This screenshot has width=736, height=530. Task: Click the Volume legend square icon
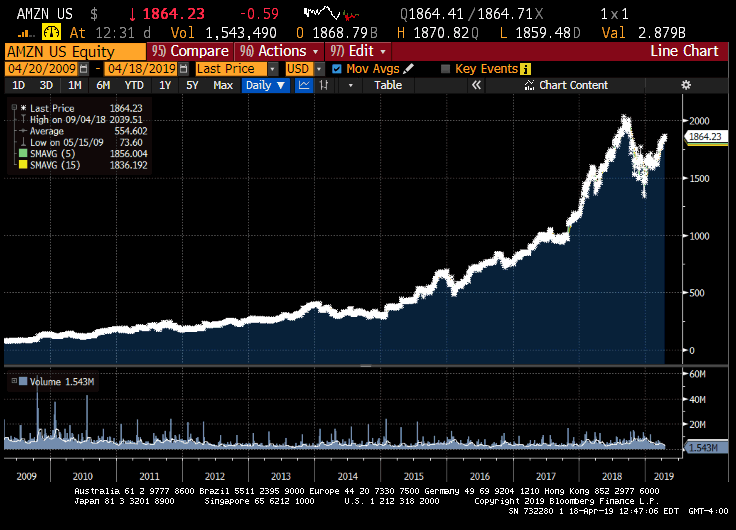click(x=23, y=381)
